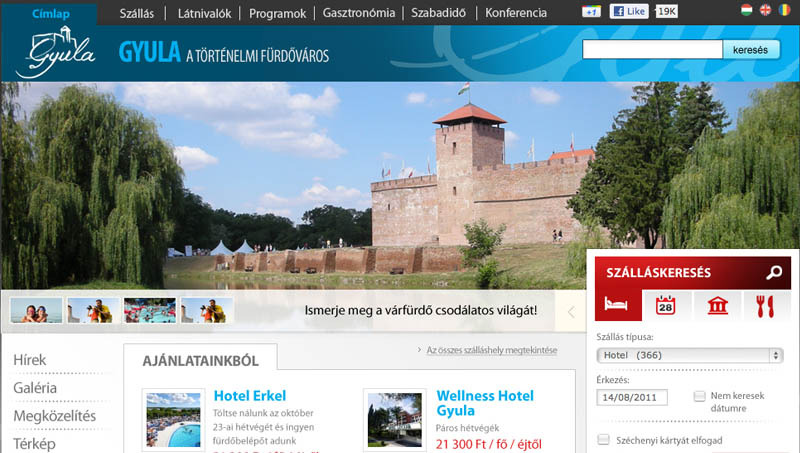Click the magnifier icon in Szálláskeresés header
800x453 pixels.
774,273
